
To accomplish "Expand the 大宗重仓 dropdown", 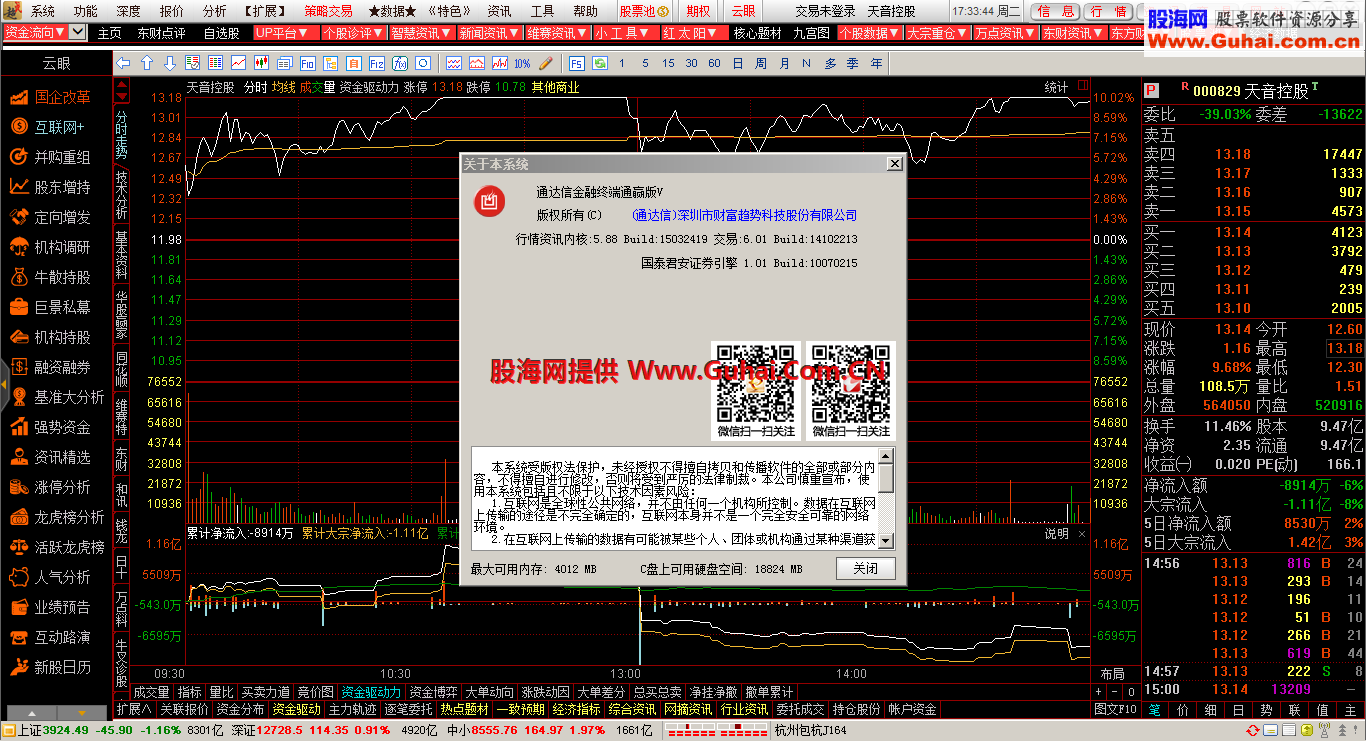I will pyautogui.click(x=938, y=32).
